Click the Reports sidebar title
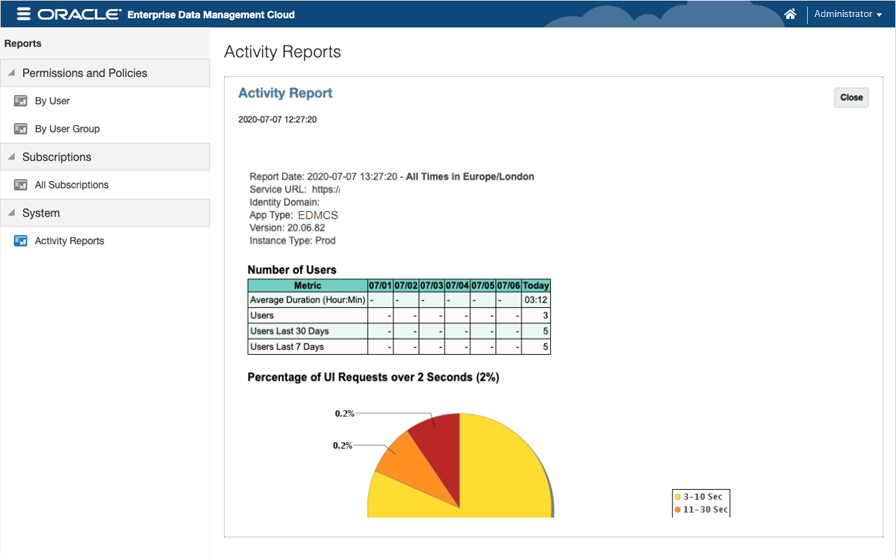This screenshot has height=557, width=896. pyautogui.click(x=23, y=43)
